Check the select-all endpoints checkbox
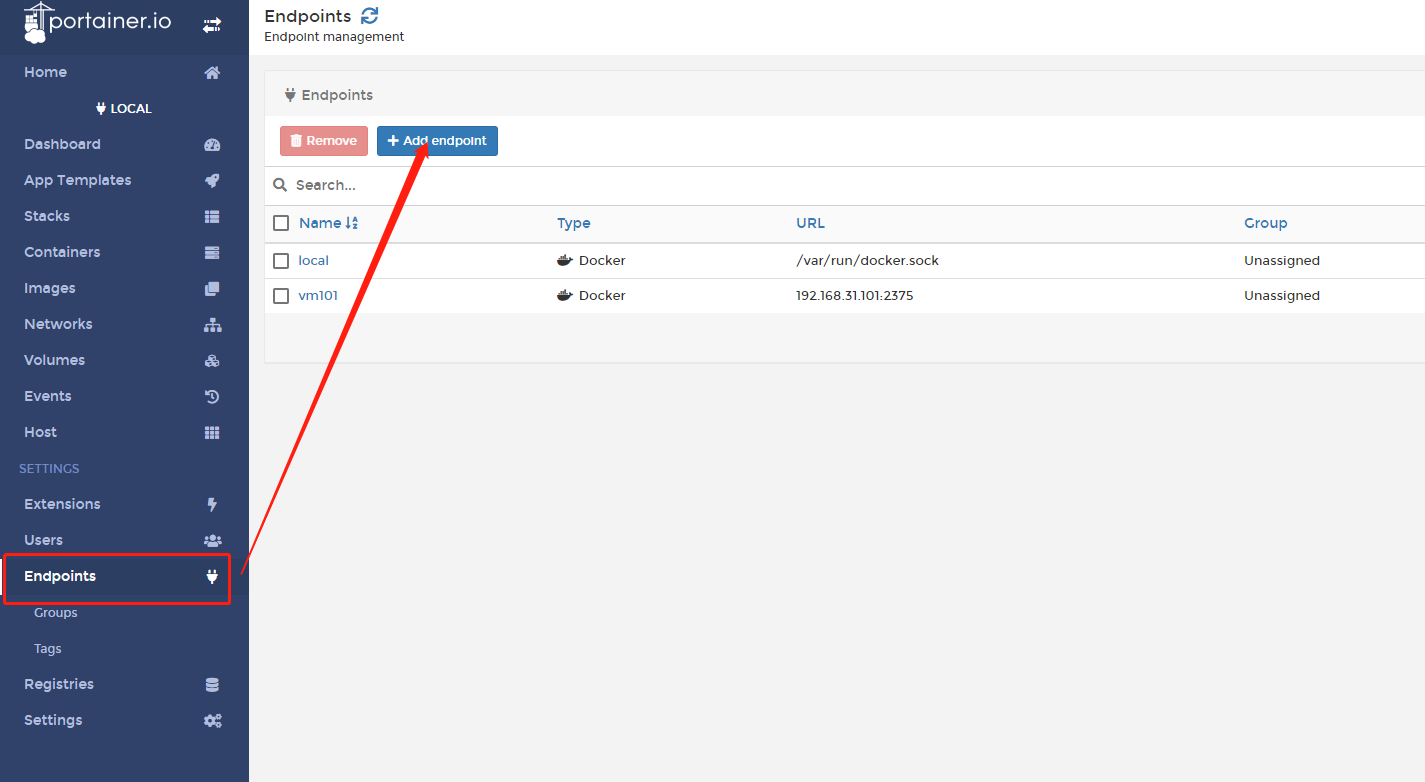 coord(281,223)
